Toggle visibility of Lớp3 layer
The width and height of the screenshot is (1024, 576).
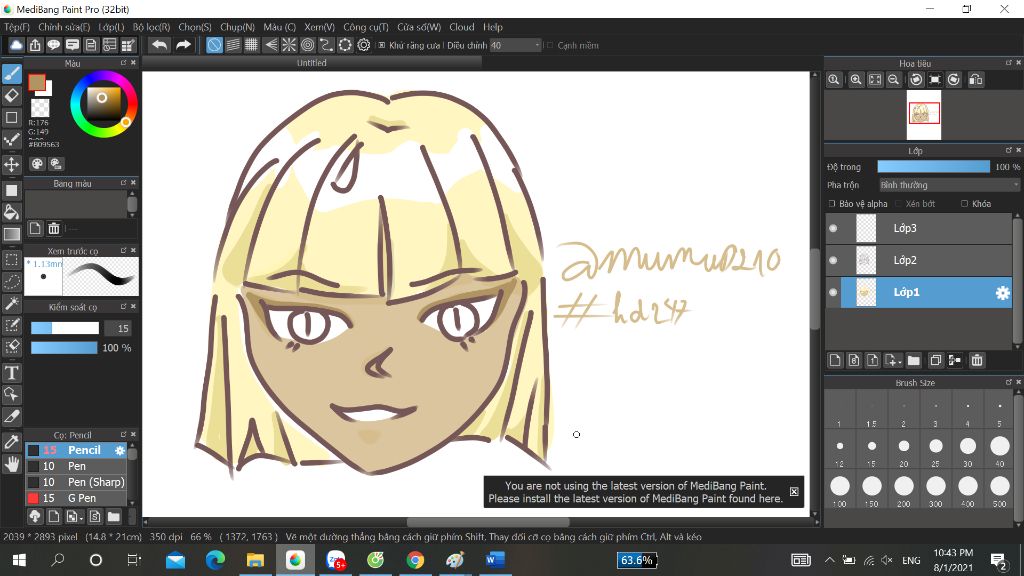[833, 229]
